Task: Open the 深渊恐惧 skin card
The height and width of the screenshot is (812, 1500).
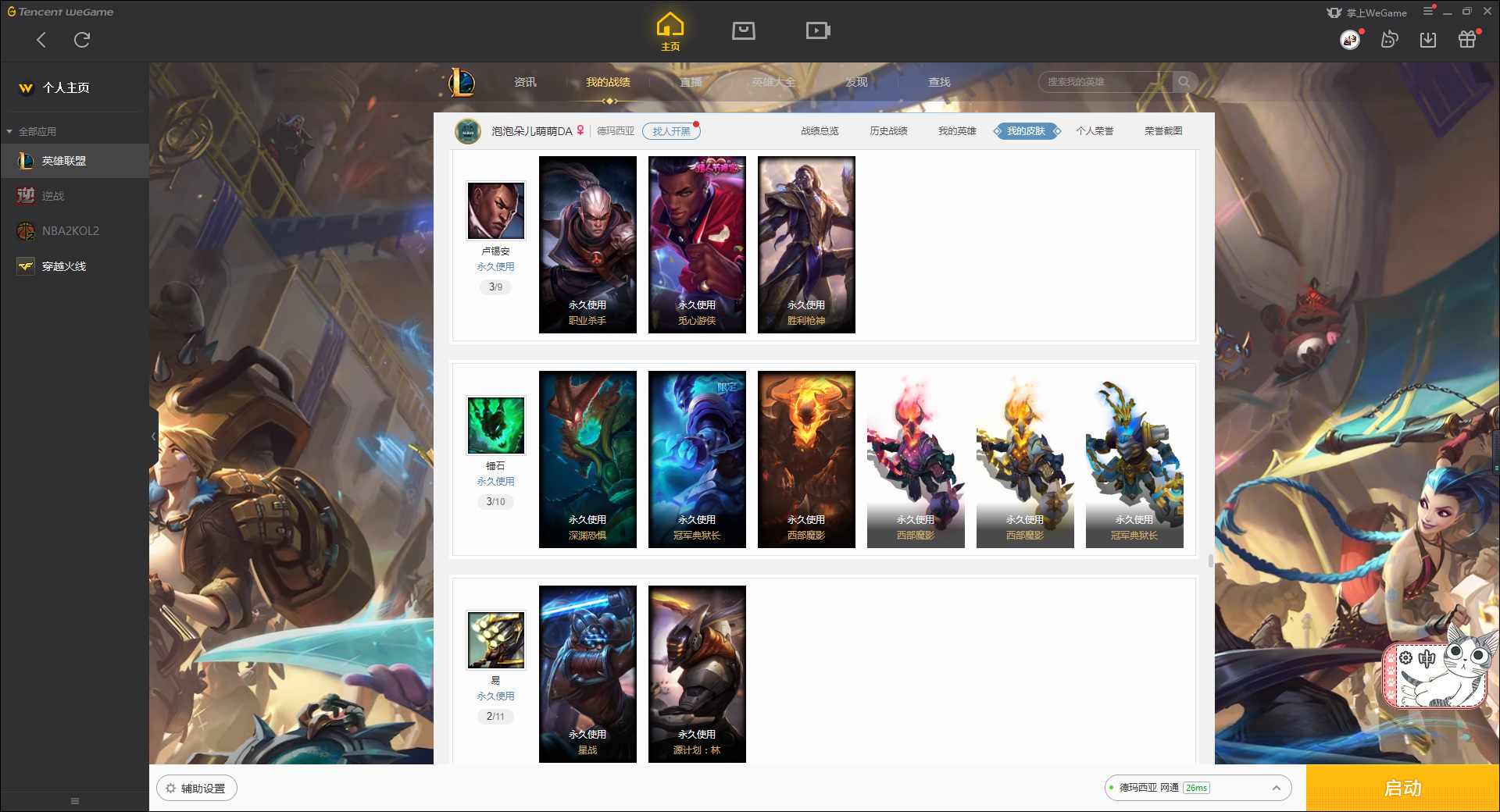Action: pos(587,459)
